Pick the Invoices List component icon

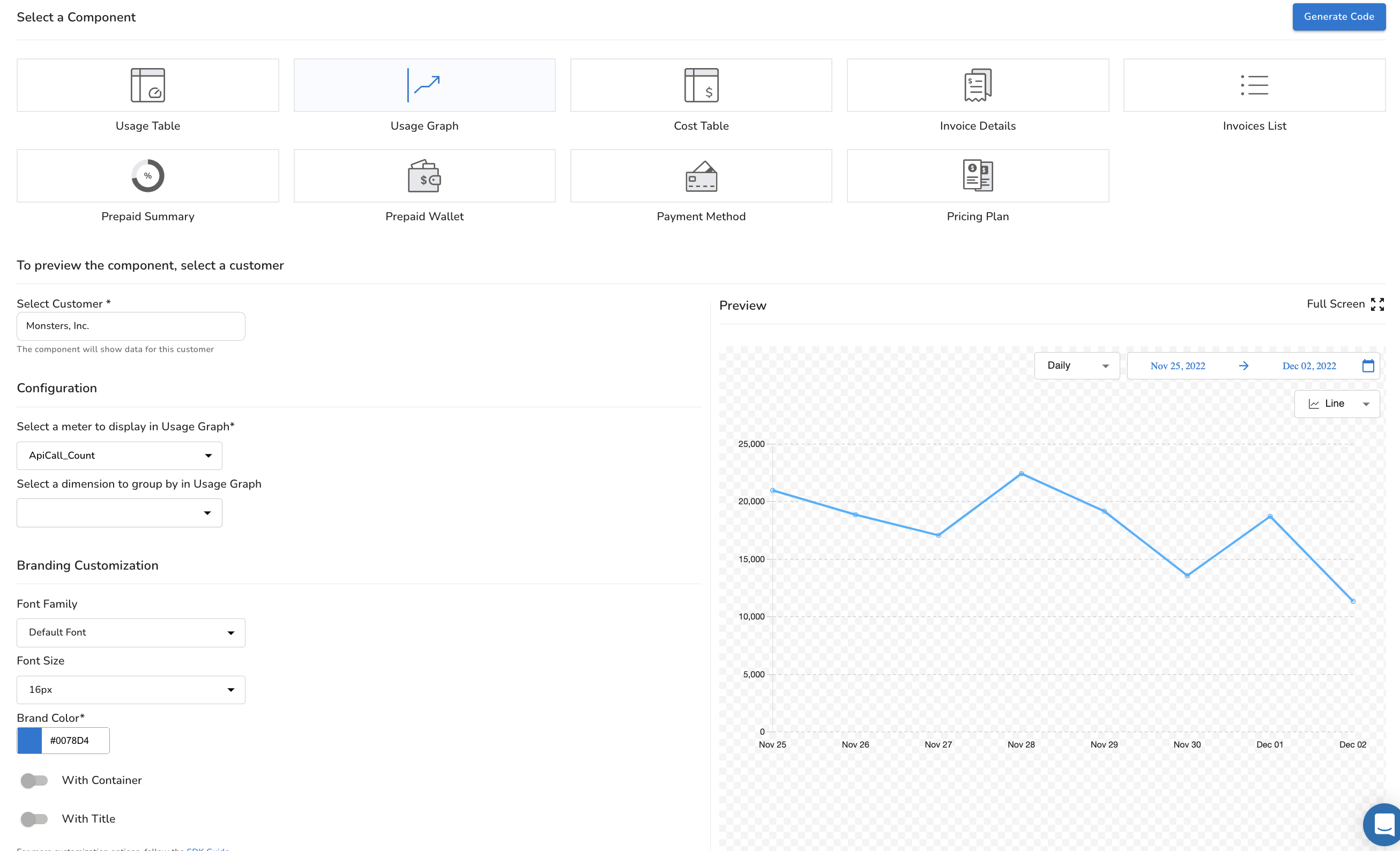pos(1254,85)
